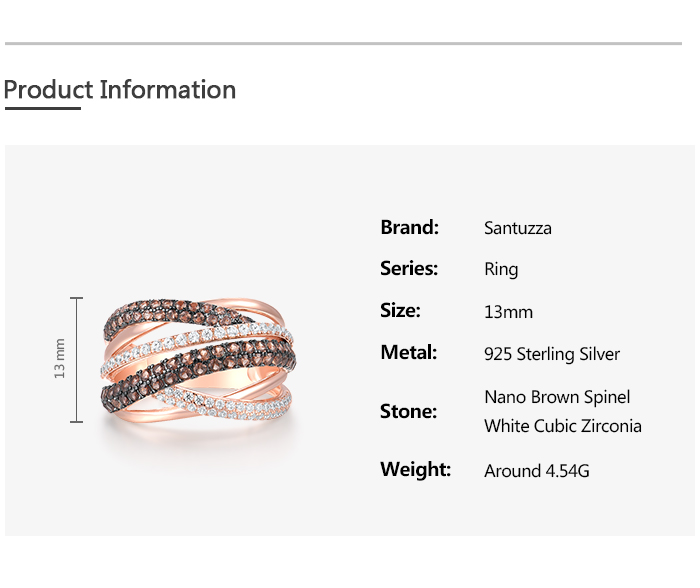Click the word 'Information' in the heading
The image size is (700, 588).
click(168, 90)
